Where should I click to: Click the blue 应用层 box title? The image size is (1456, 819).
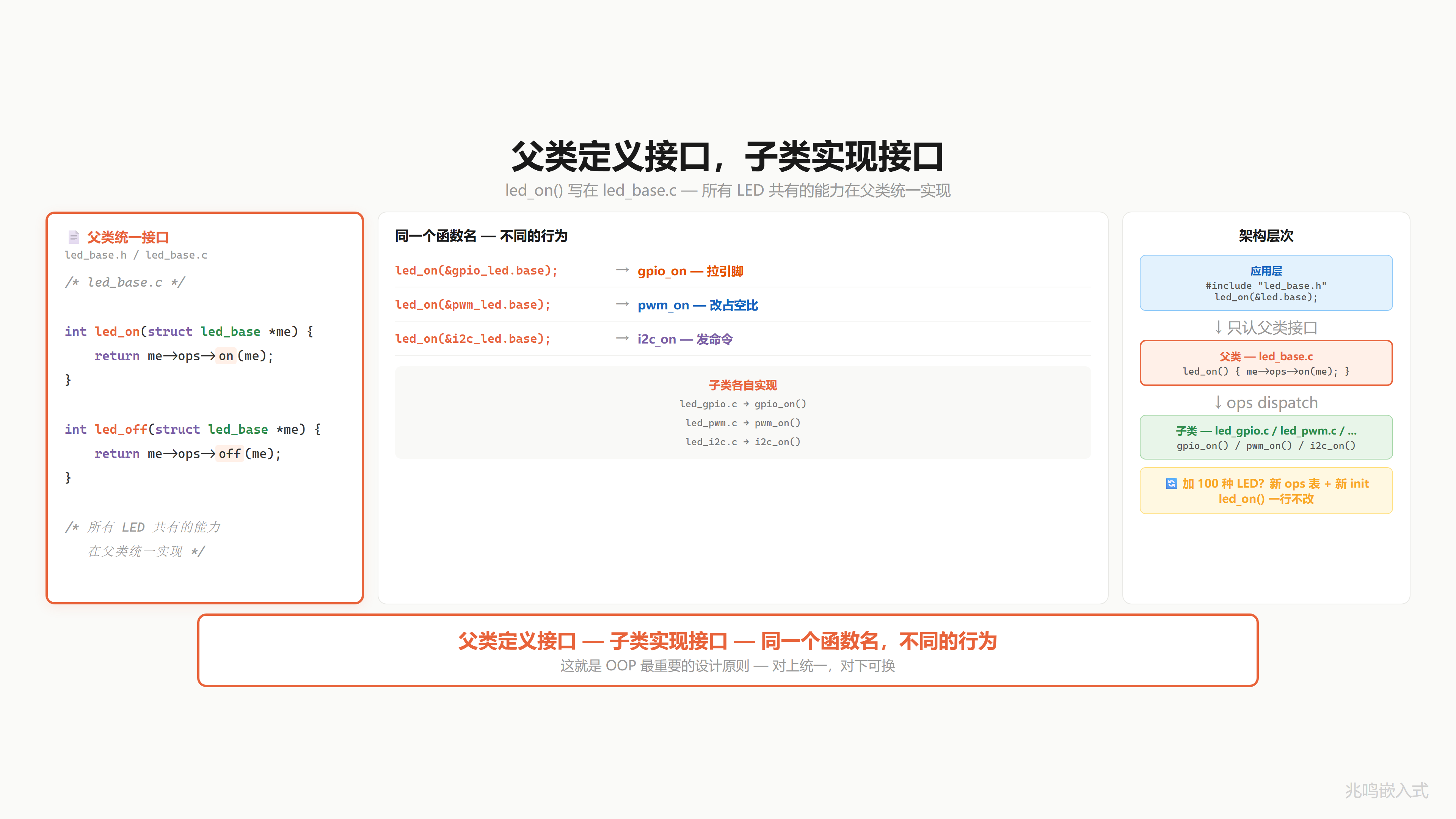pos(1266,271)
